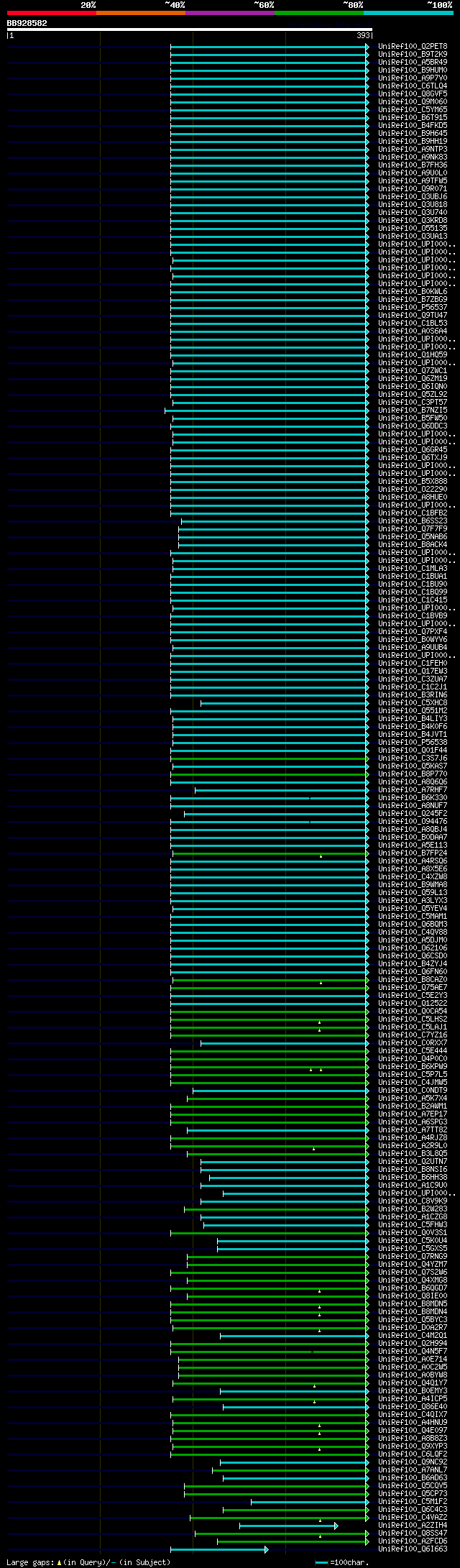Screen dimensions: 460x1568
Task: Select UniRef100_Q6I663 label
Action: pyautogui.click(x=413, y=1549)
